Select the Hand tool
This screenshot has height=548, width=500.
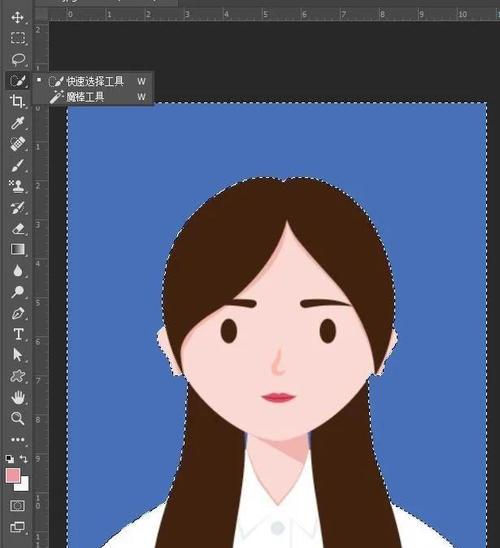pyautogui.click(x=18, y=398)
